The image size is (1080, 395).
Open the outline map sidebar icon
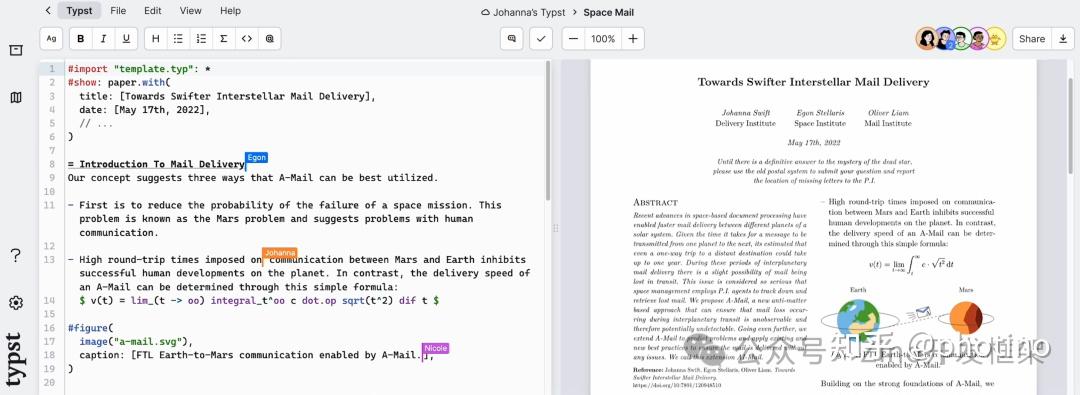[16, 98]
